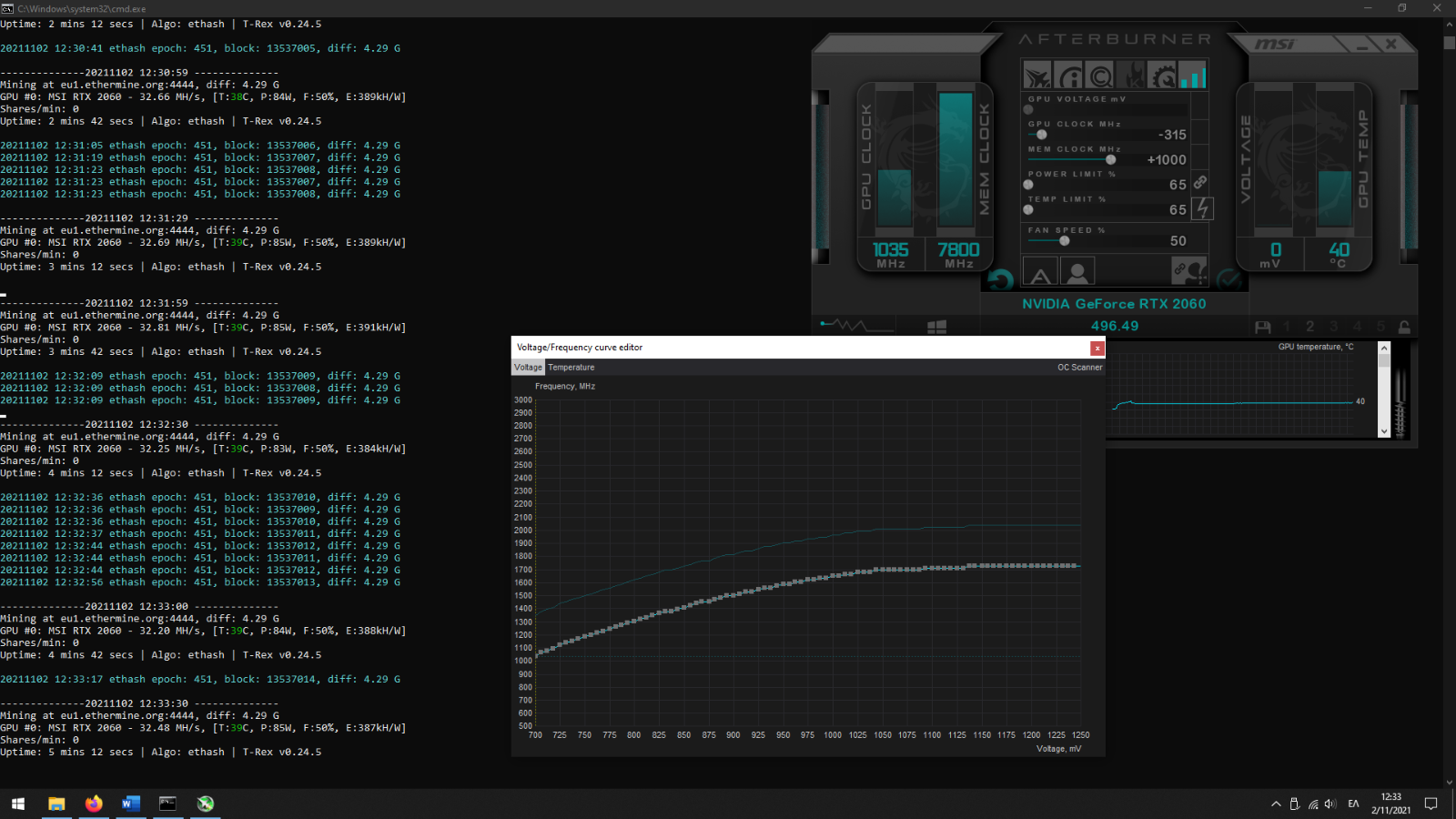Click the driver version 496.49 text

coord(1115,326)
